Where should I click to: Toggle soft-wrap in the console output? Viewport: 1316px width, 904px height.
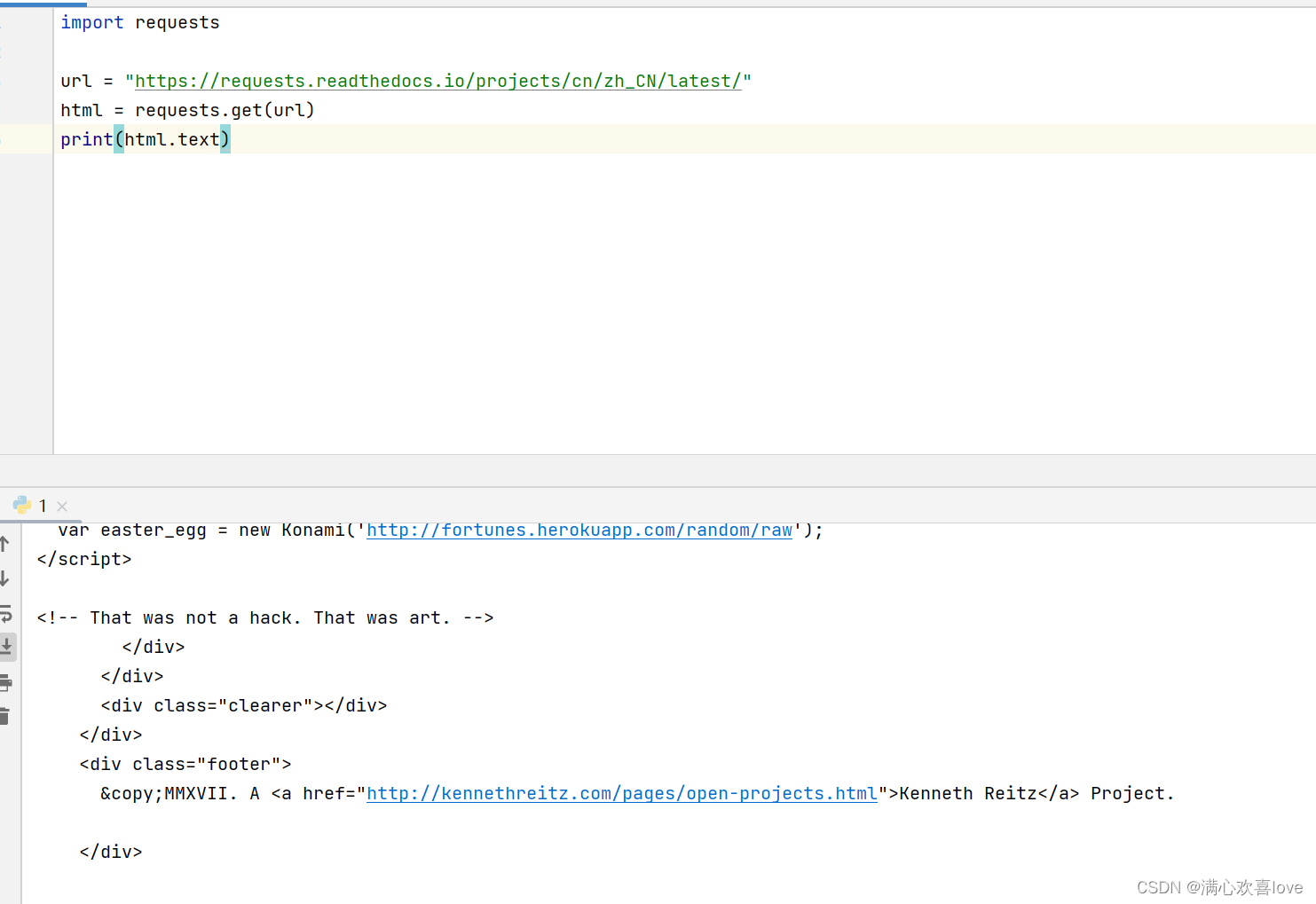tap(5, 613)
